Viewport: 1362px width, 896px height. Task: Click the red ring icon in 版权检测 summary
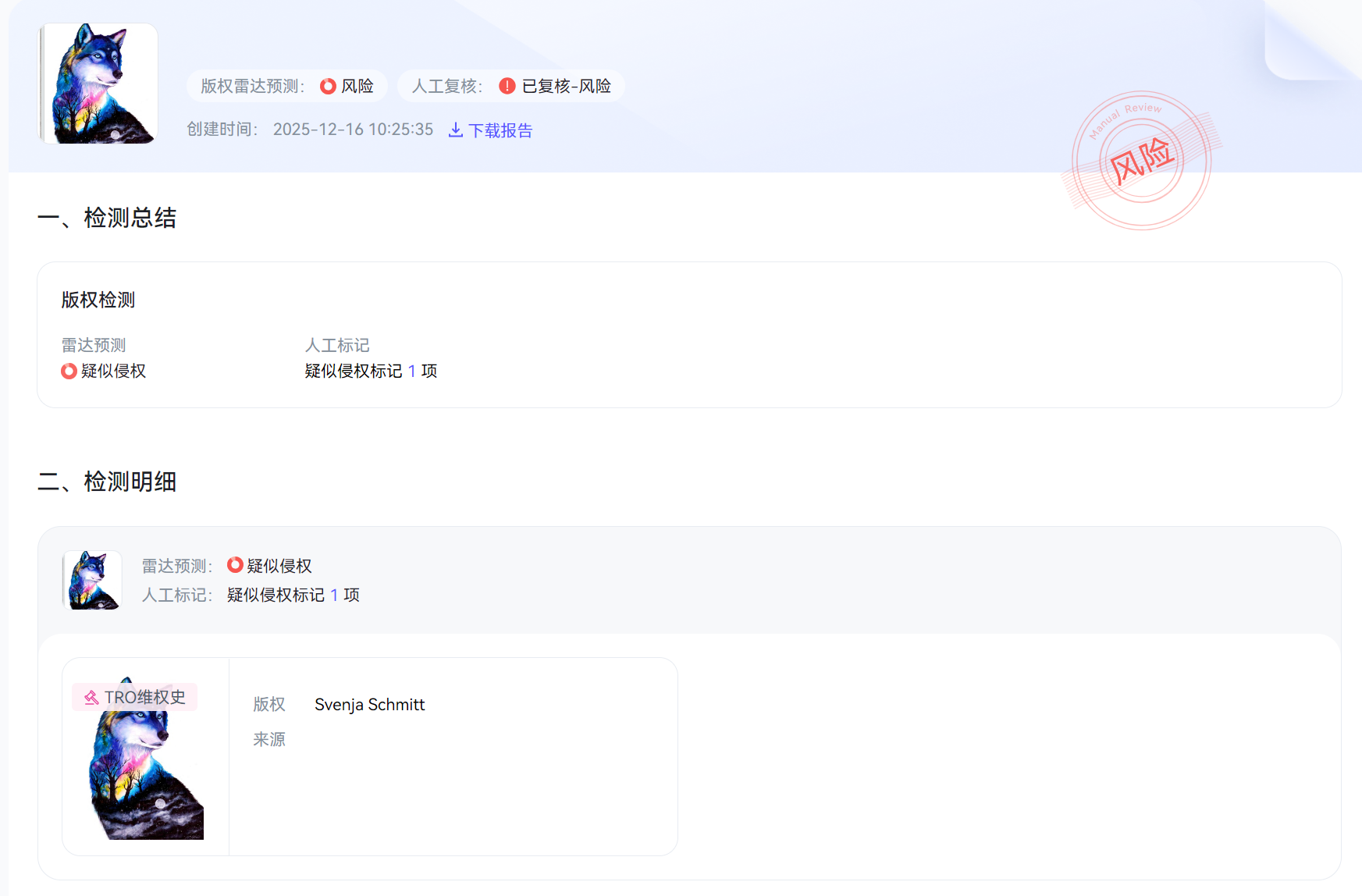tap(69, 371)
